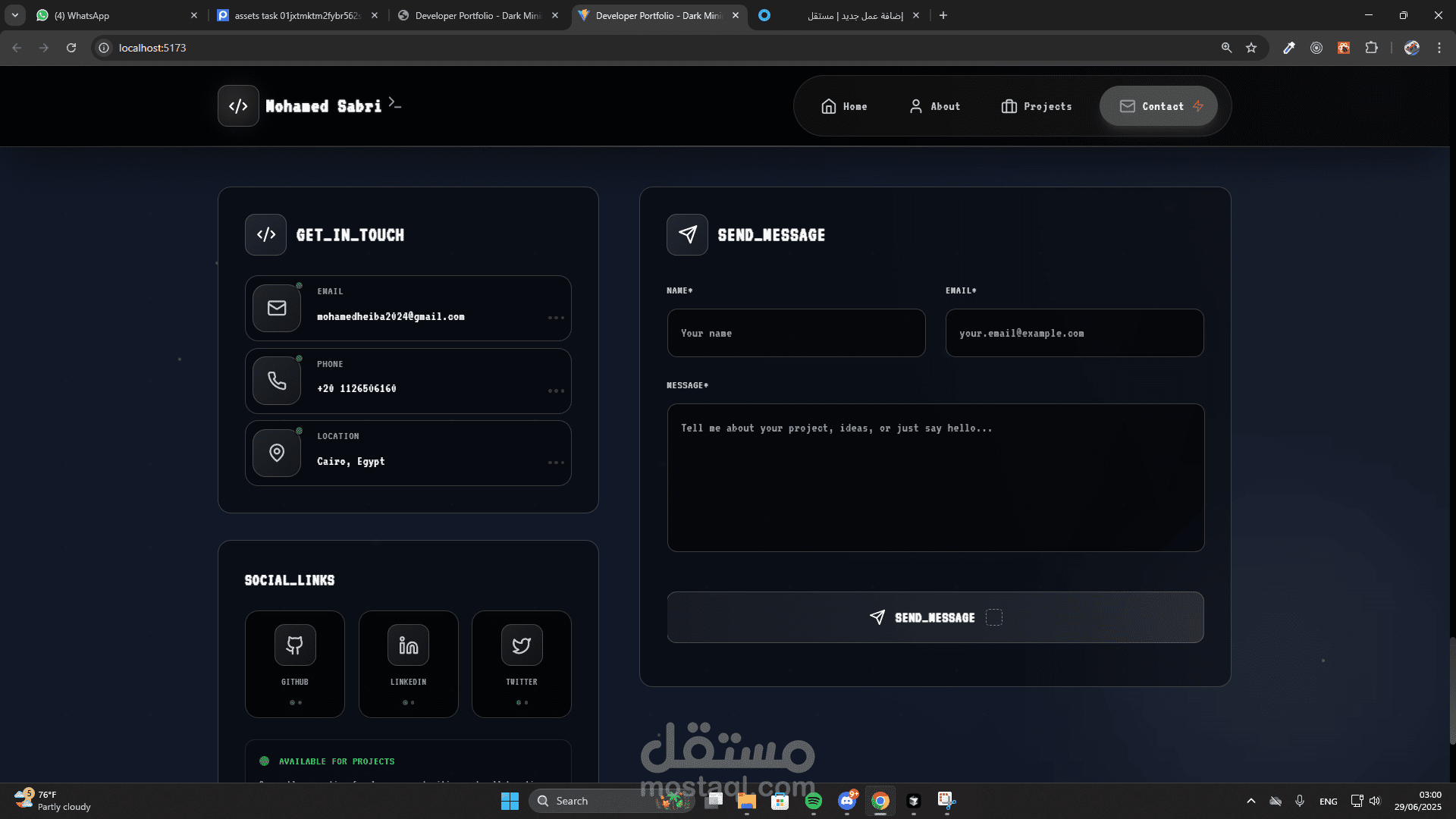Open the LinkedIn social link icon

tap(408, 645)
